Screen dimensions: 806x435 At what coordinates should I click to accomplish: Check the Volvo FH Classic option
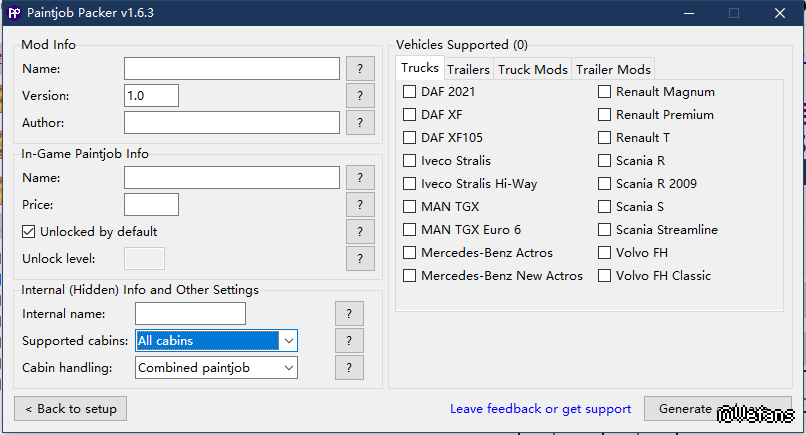click(605, 276)
